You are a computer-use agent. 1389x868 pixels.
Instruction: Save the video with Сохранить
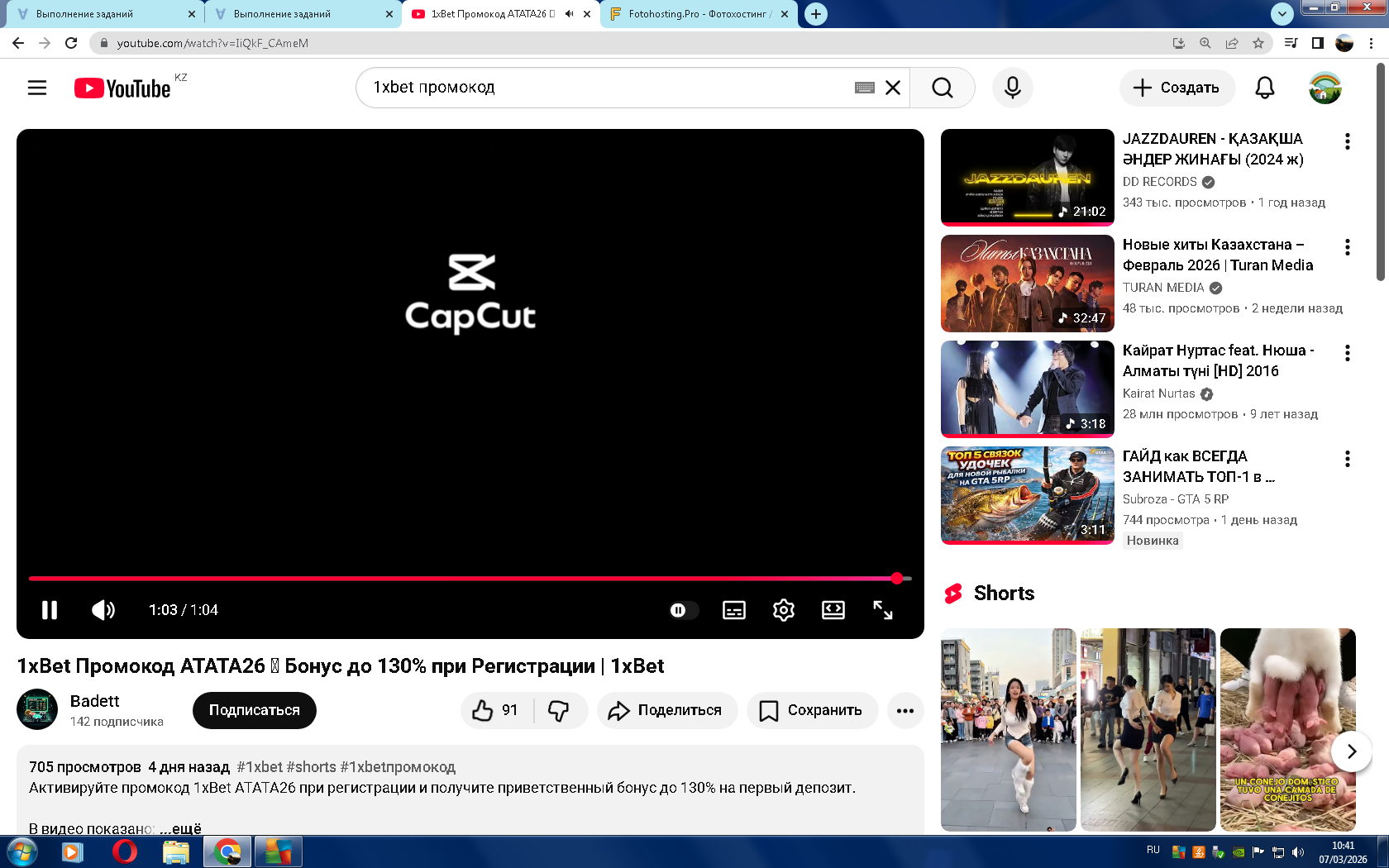[x=812, y=710]
